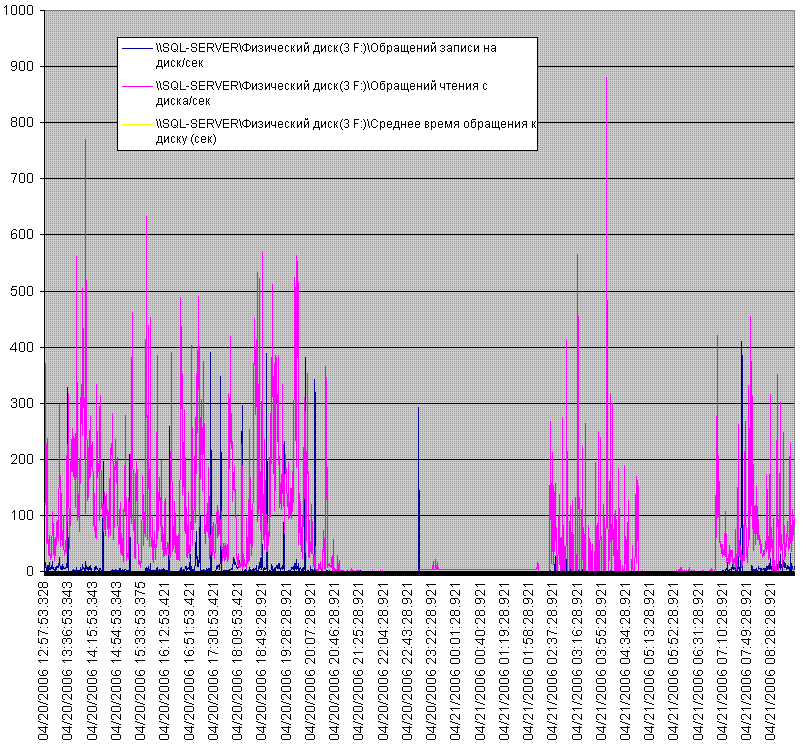806x746 pixels.
Task: Click the tallest magenta peak near 880
Action: 606,80
